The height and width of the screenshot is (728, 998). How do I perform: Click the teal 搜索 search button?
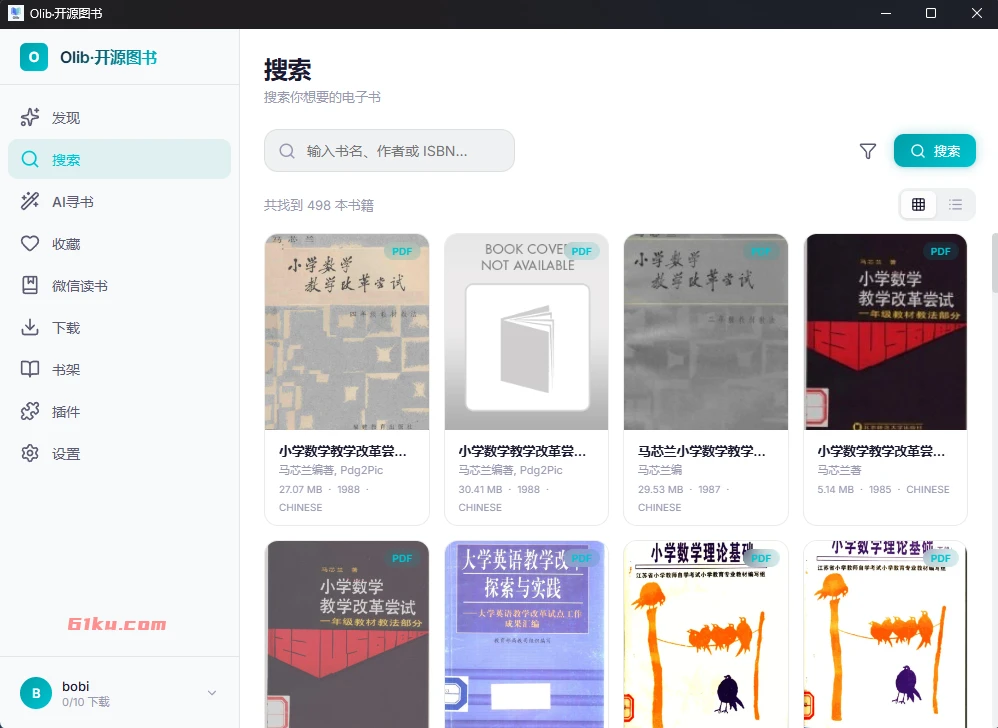point(934,151)
